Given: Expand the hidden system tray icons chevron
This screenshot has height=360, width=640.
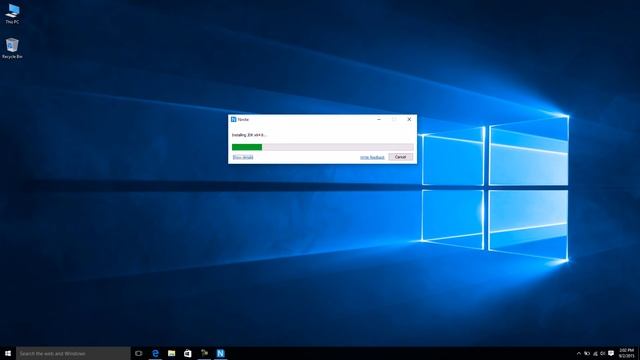Looking at the screenshot, I should pos(578,353).
